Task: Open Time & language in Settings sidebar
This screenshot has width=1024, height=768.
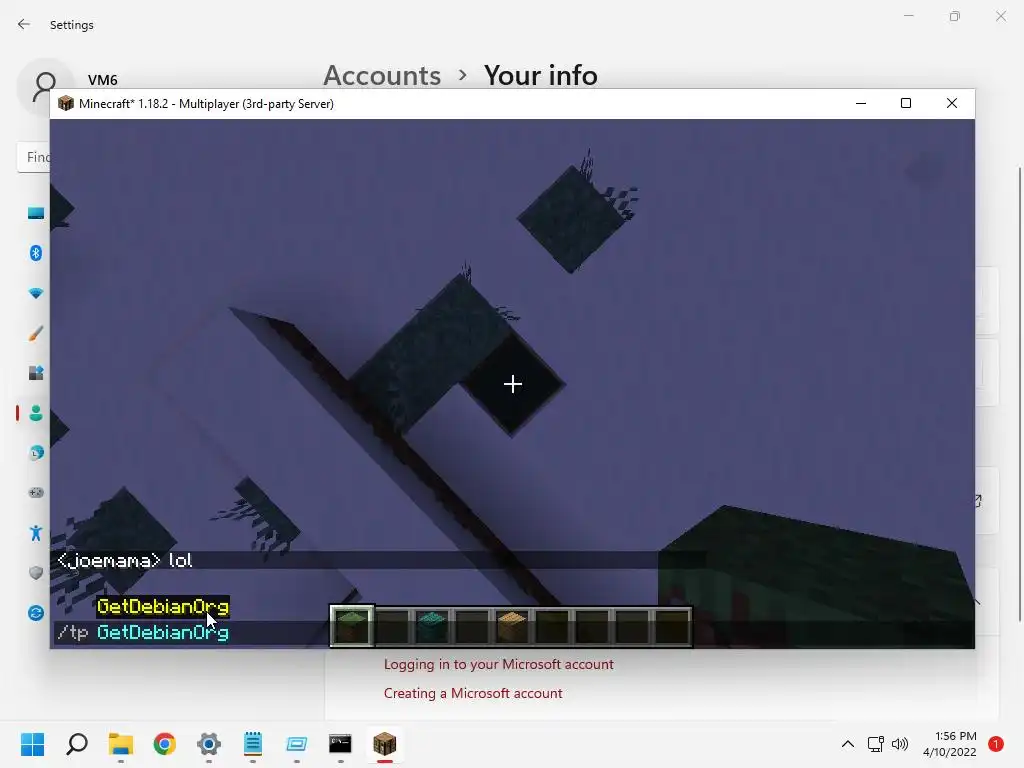Action: click(35, 453)
